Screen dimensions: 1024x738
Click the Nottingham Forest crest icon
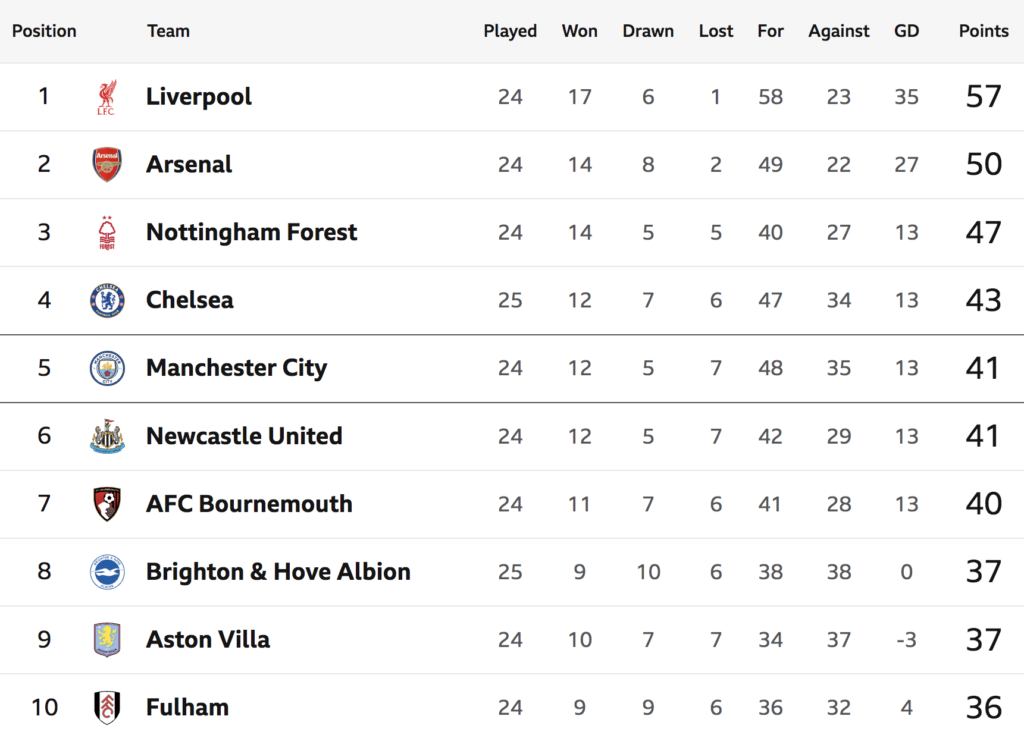point(107,232)
